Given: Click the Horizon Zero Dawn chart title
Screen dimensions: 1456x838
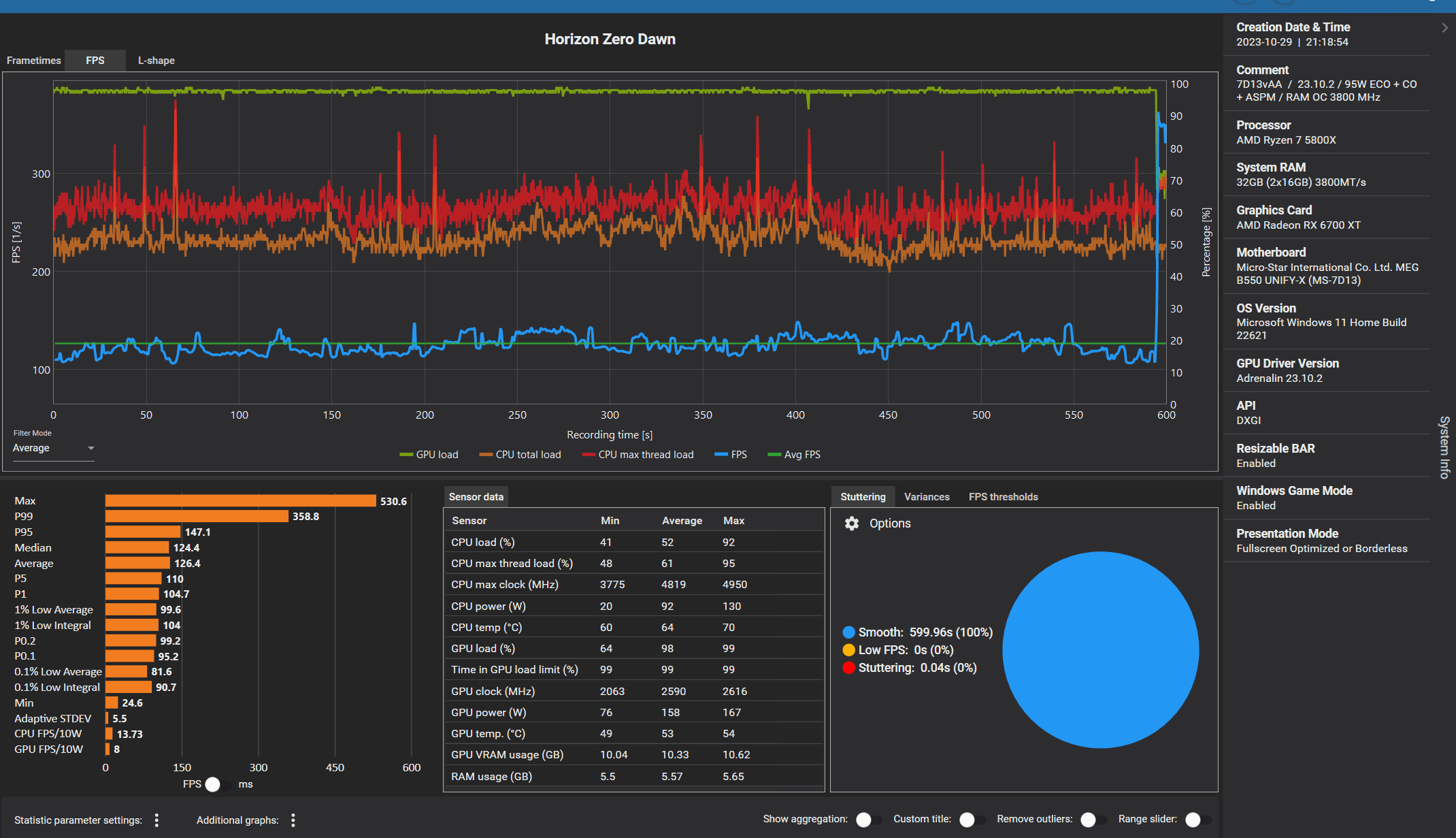Looking at the screenshot, I should click(610, 39).
